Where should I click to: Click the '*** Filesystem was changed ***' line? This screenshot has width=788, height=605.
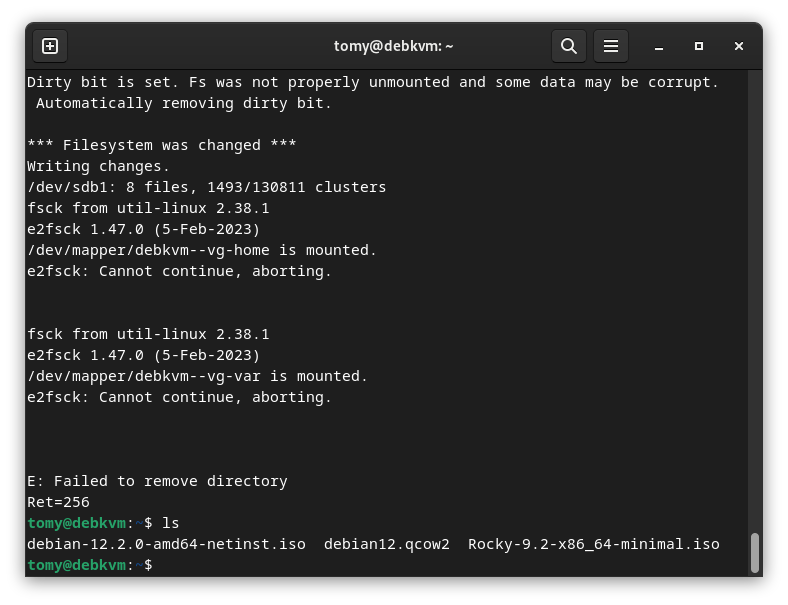click(161, 145)
